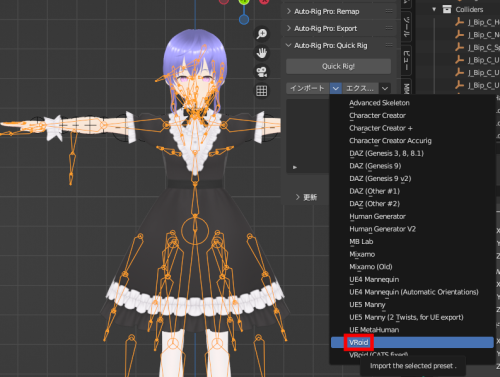Click the viewport zoom magnifier icon
The height and width of the screenshot is (377, 500).
pos(262,34)
